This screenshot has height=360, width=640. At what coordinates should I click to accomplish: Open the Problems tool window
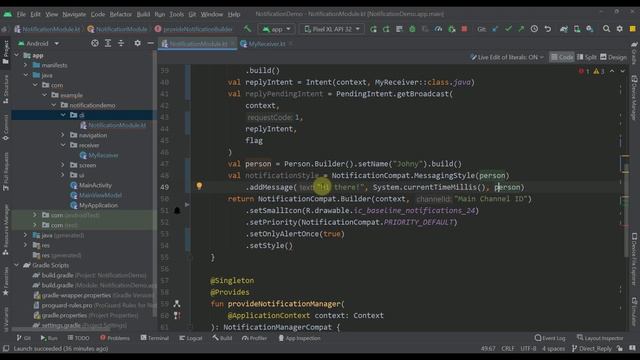pos(115,338)
